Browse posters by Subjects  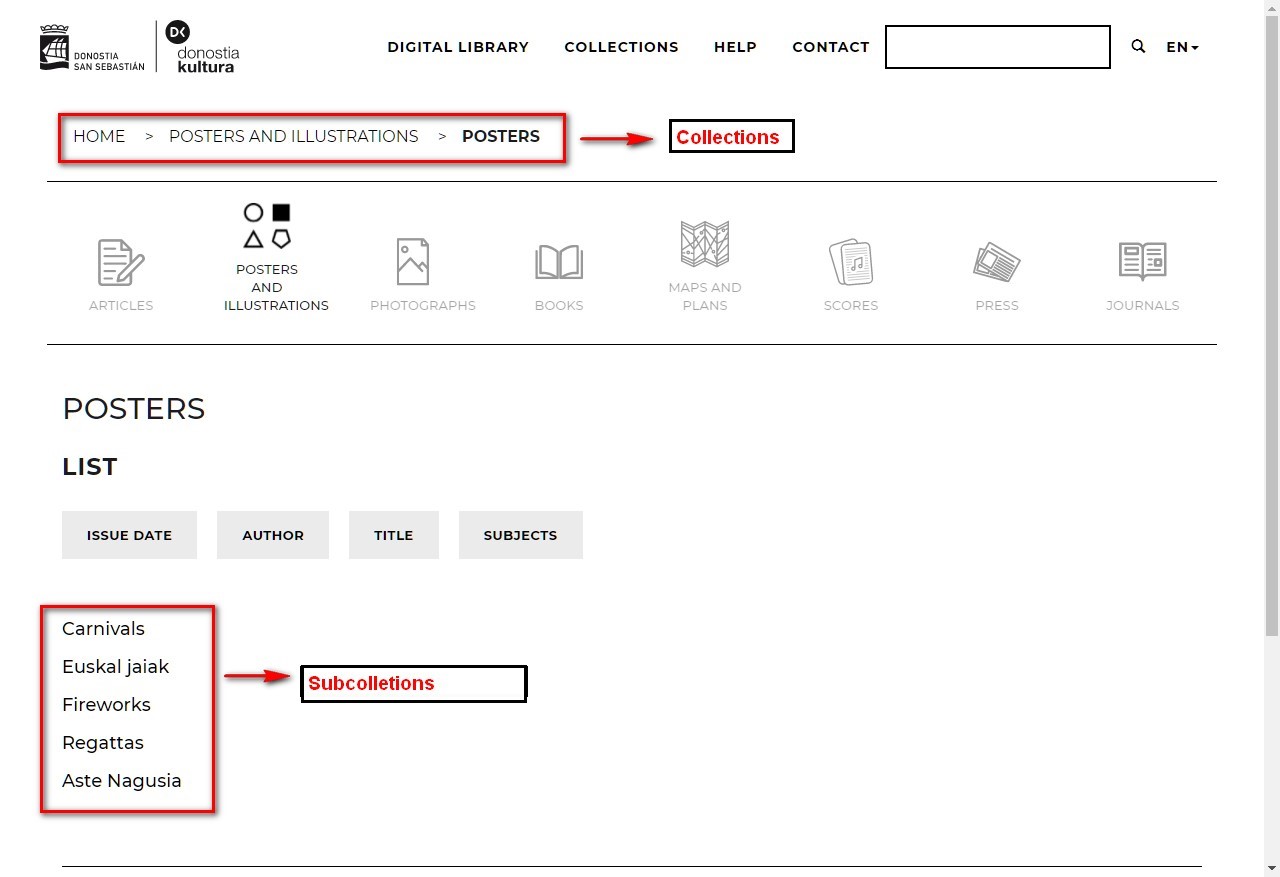click(x=520, y=535)
